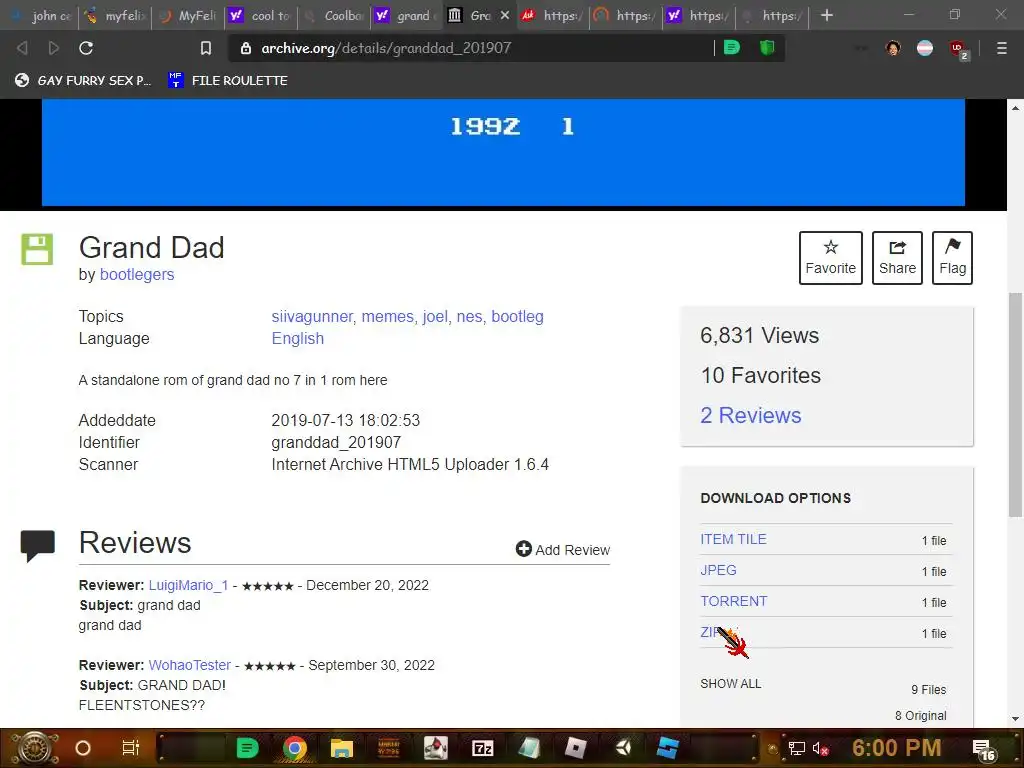Switch to the 'grand' Yahoo tab
The image size is (1024, 768).
pyautogui.click(x=407, y=15)
